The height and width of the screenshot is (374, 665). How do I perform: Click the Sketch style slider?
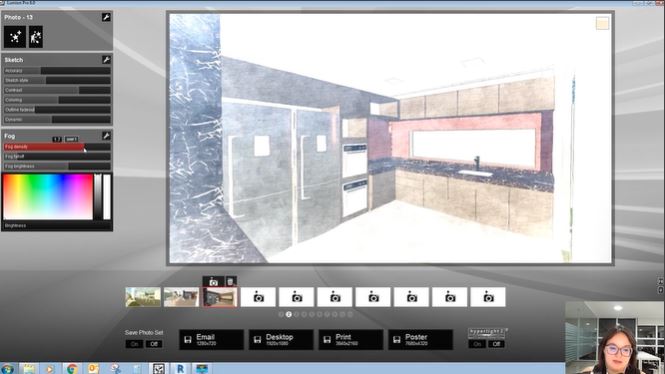(57, 80)
